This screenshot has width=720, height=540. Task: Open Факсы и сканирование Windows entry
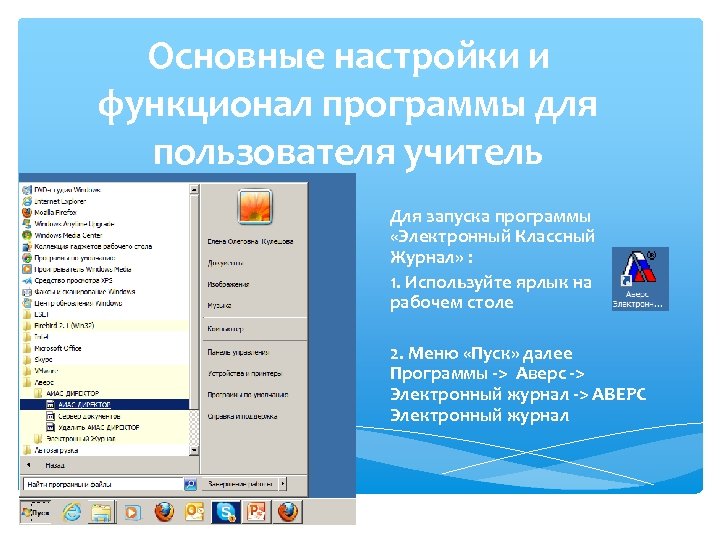click(x=79, y=292)
